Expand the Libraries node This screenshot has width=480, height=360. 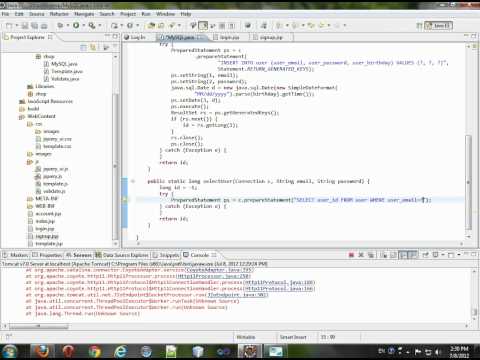pyautogui.click(x=41, y=86)
